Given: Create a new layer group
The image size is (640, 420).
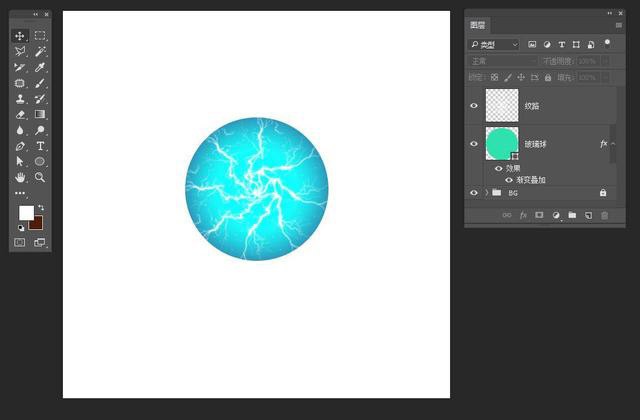Looking at the screenshot, I should tap(572, 215).
